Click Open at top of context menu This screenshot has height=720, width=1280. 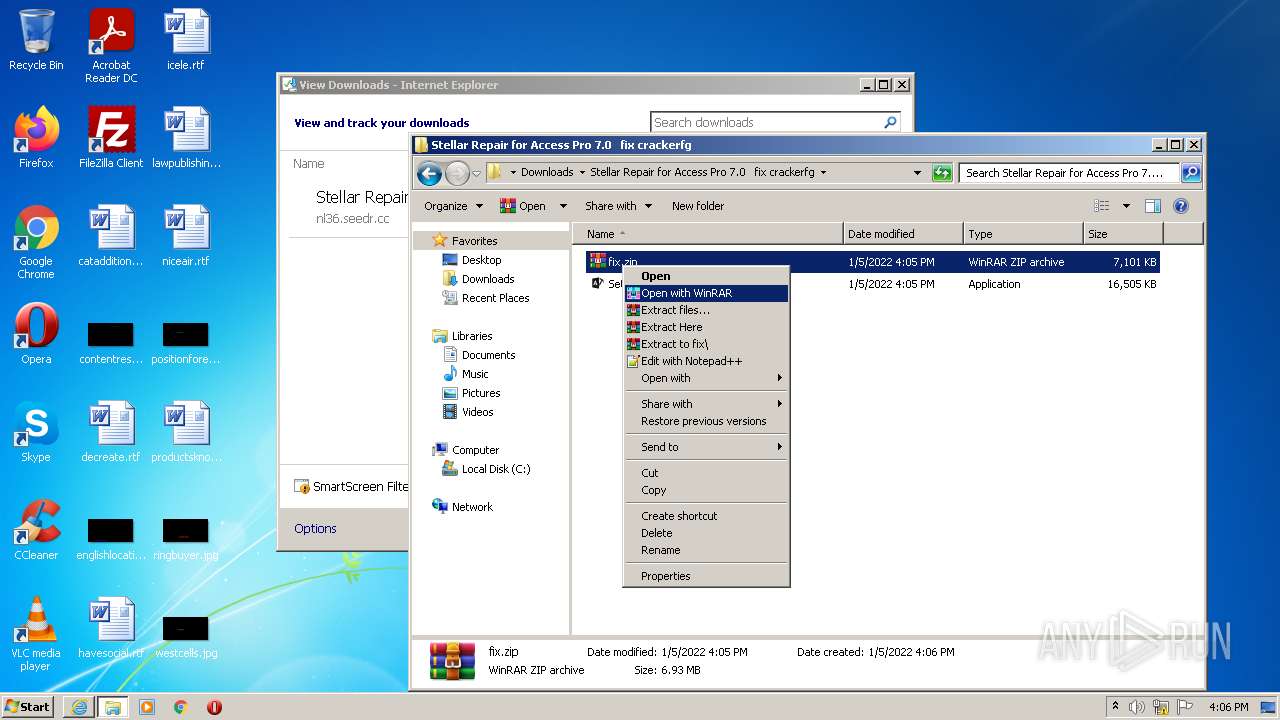coord(706,276)
